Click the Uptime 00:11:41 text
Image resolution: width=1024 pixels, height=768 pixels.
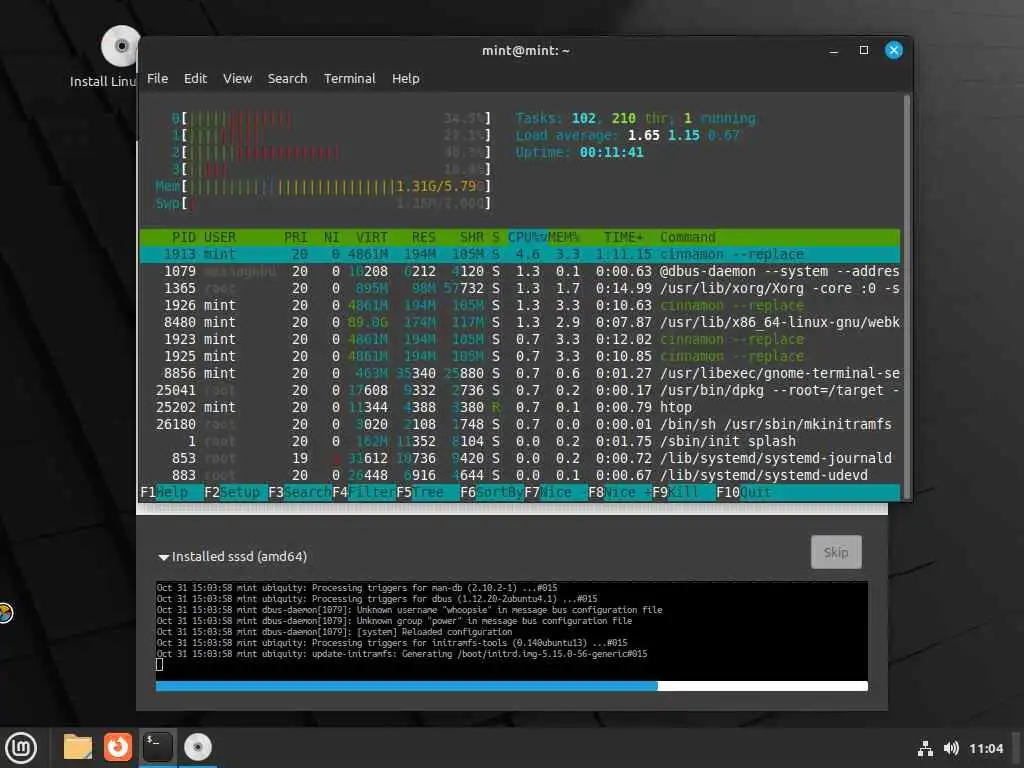[x=579, y=152]
